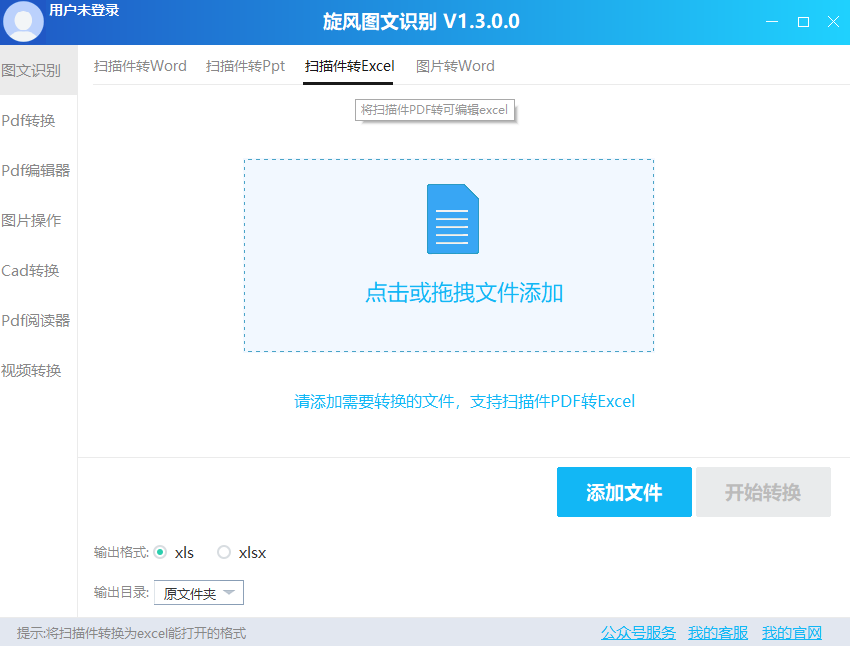Open the 我的官网 link

pos(791,633)
